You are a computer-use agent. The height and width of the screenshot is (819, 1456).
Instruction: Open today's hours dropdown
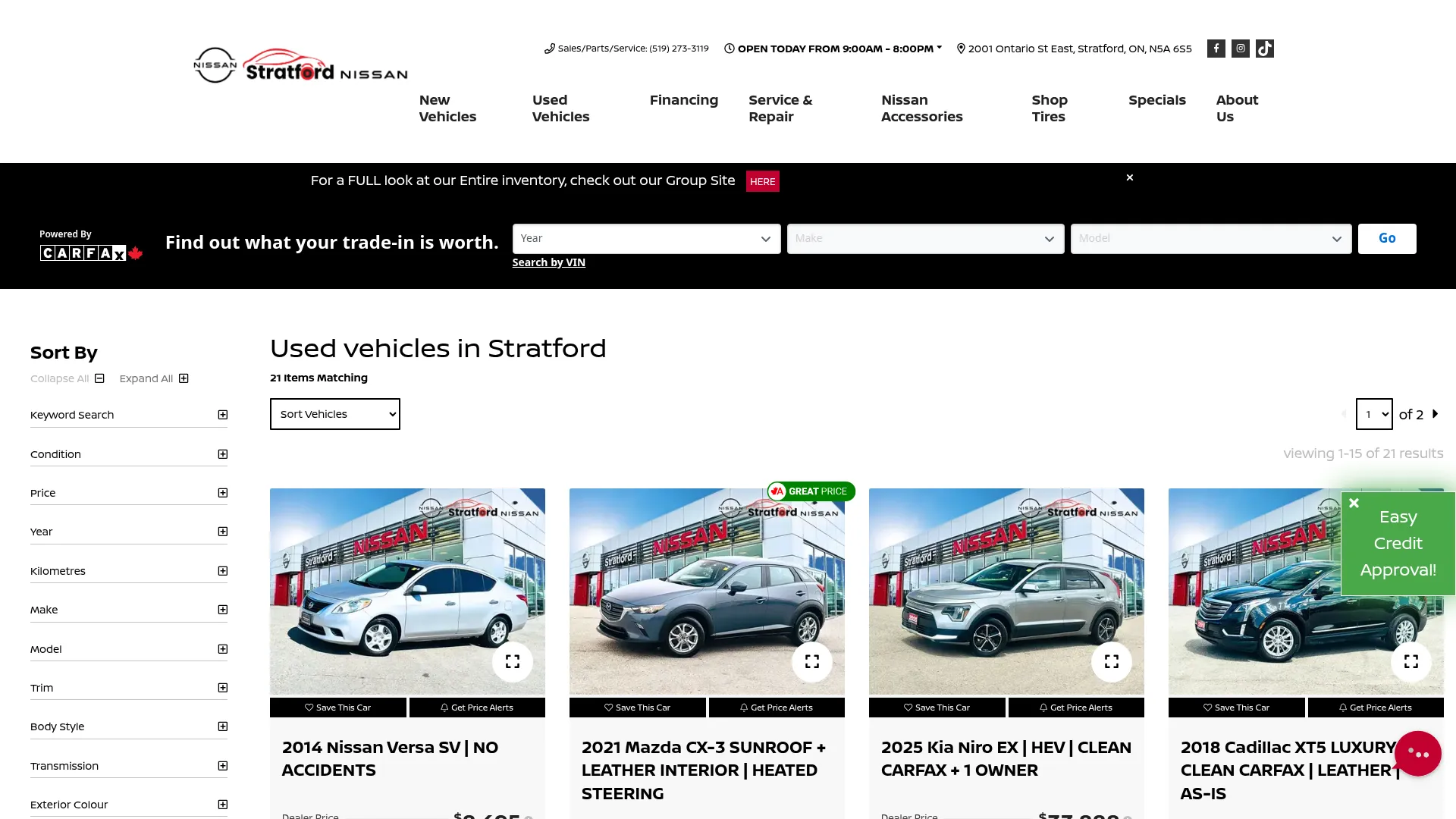pos(833,49)
